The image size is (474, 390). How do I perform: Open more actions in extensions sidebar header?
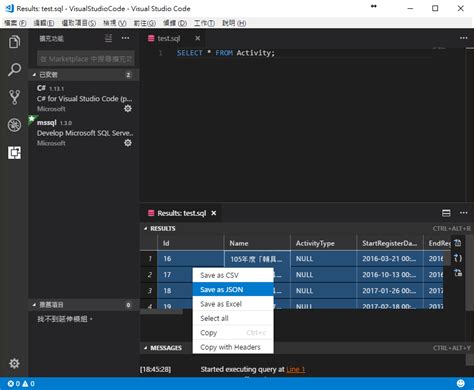click(126, 38)
